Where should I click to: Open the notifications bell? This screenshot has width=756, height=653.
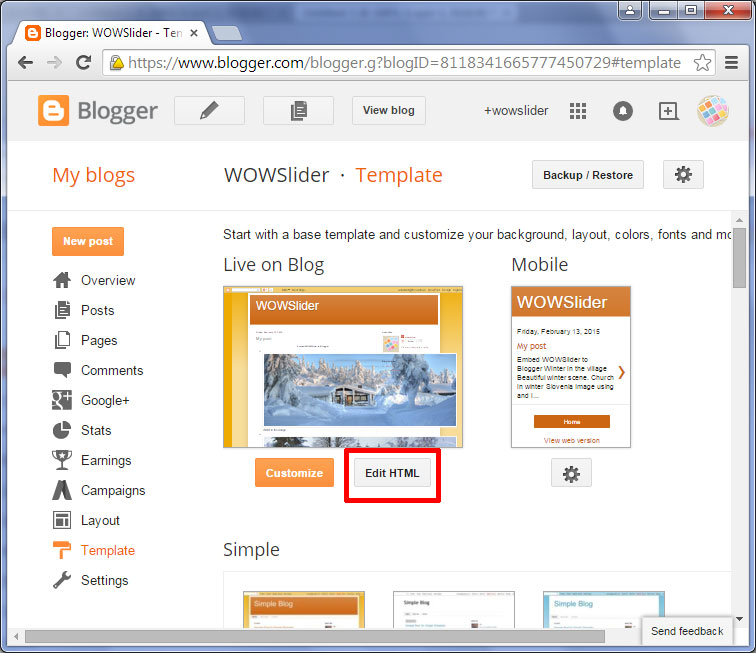click(622, 111)
